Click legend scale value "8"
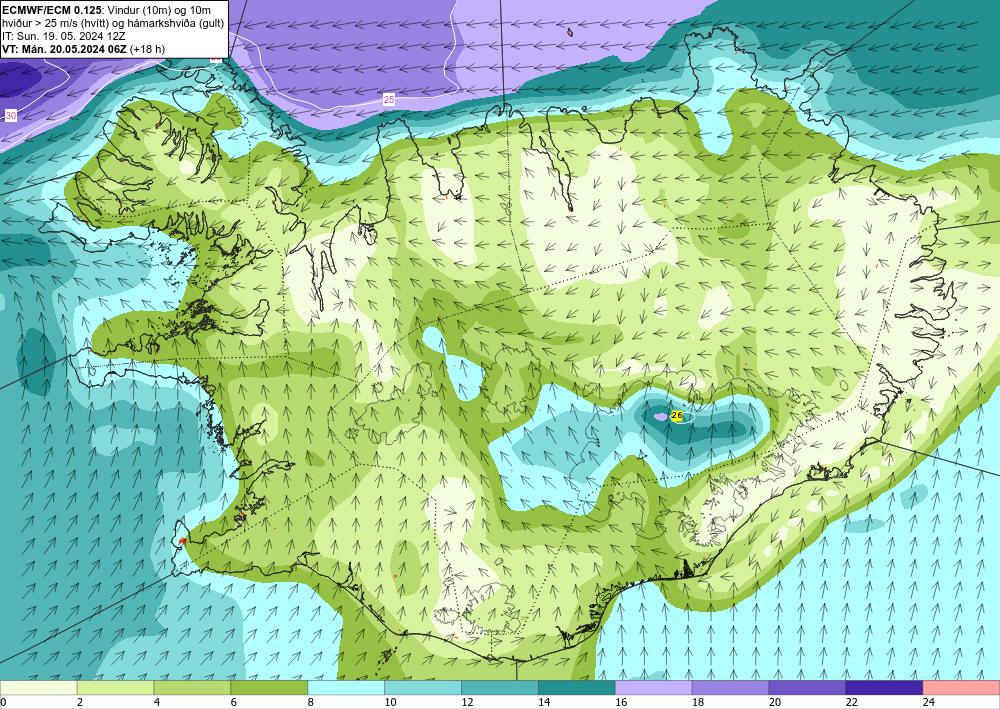Image resolution: width=1000 pixels, height=709 pixels. pos(311,702)
